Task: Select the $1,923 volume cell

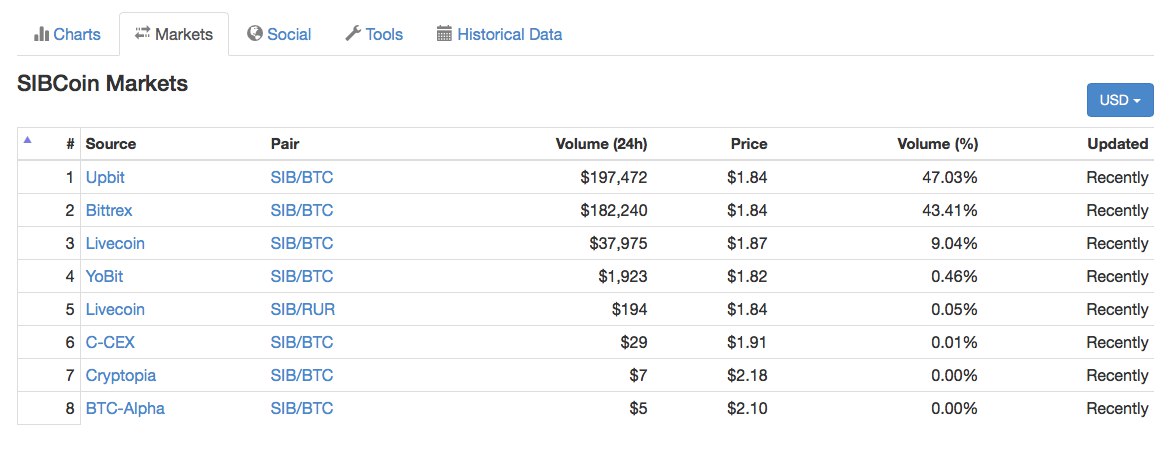Action: point(623,276)
